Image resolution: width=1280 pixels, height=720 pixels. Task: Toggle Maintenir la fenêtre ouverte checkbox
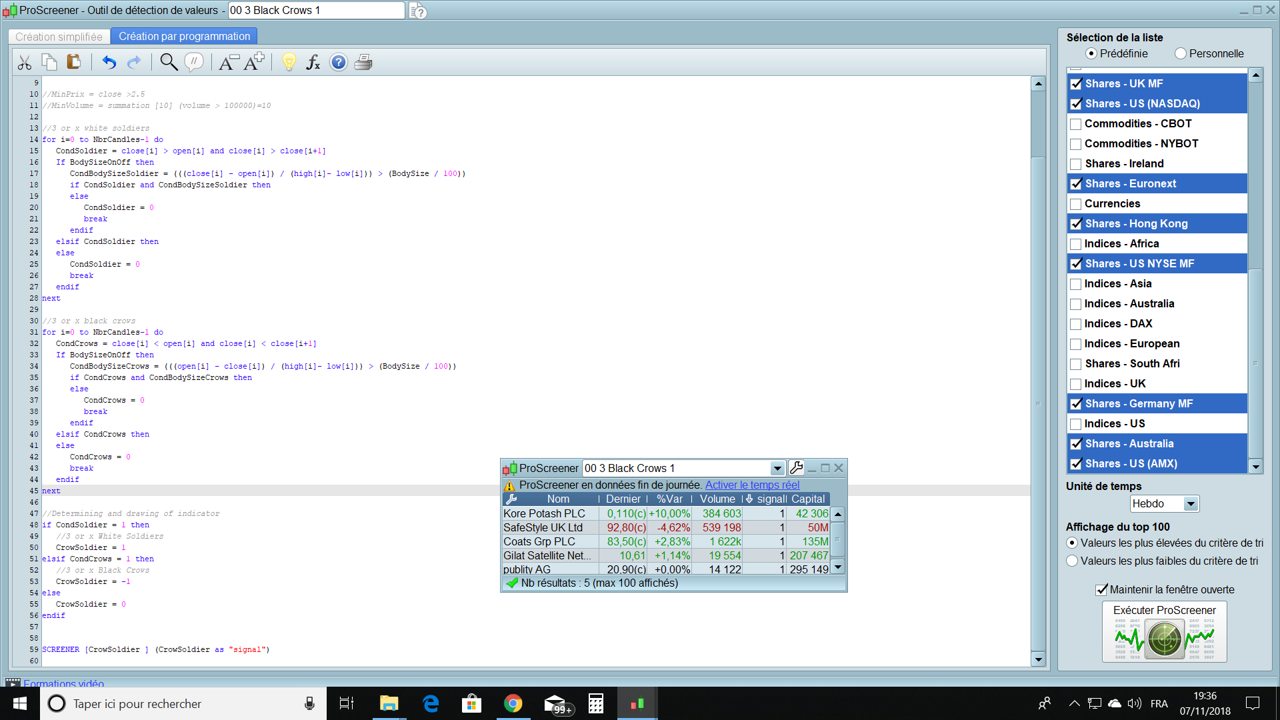point(1102,590)
